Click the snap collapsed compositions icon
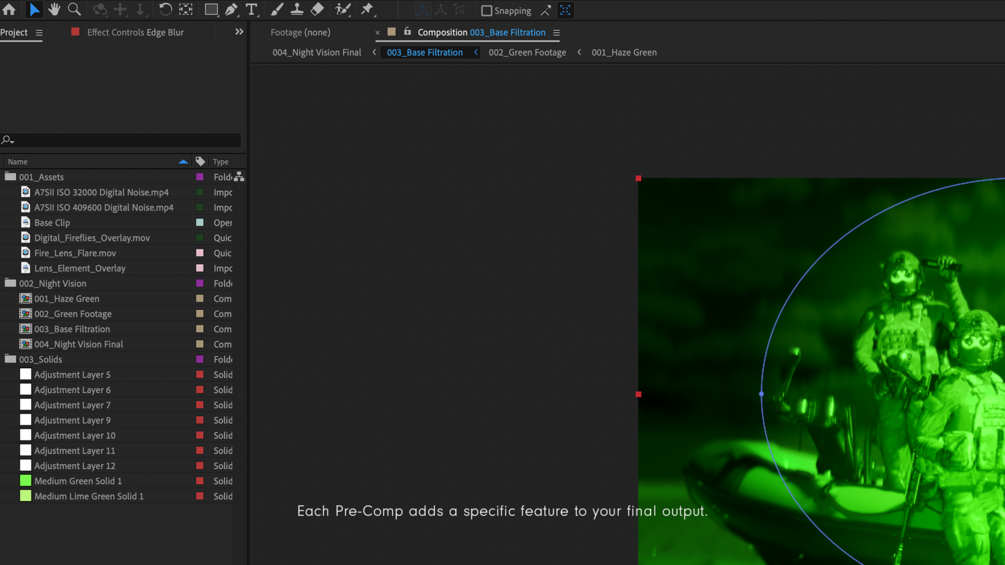The image size is (1005, 565). (565, 10)
